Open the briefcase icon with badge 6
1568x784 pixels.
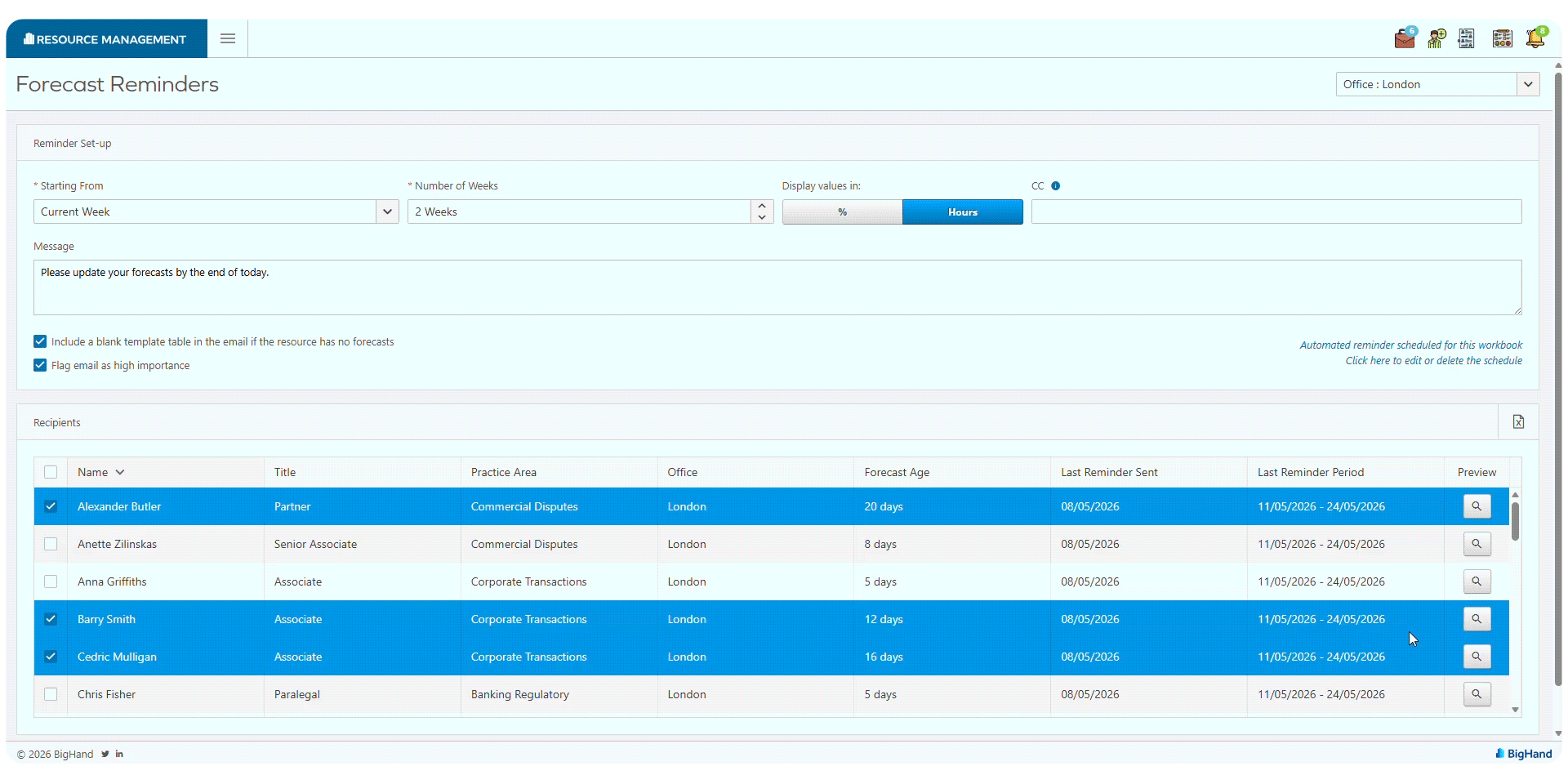click(1405, 38)
